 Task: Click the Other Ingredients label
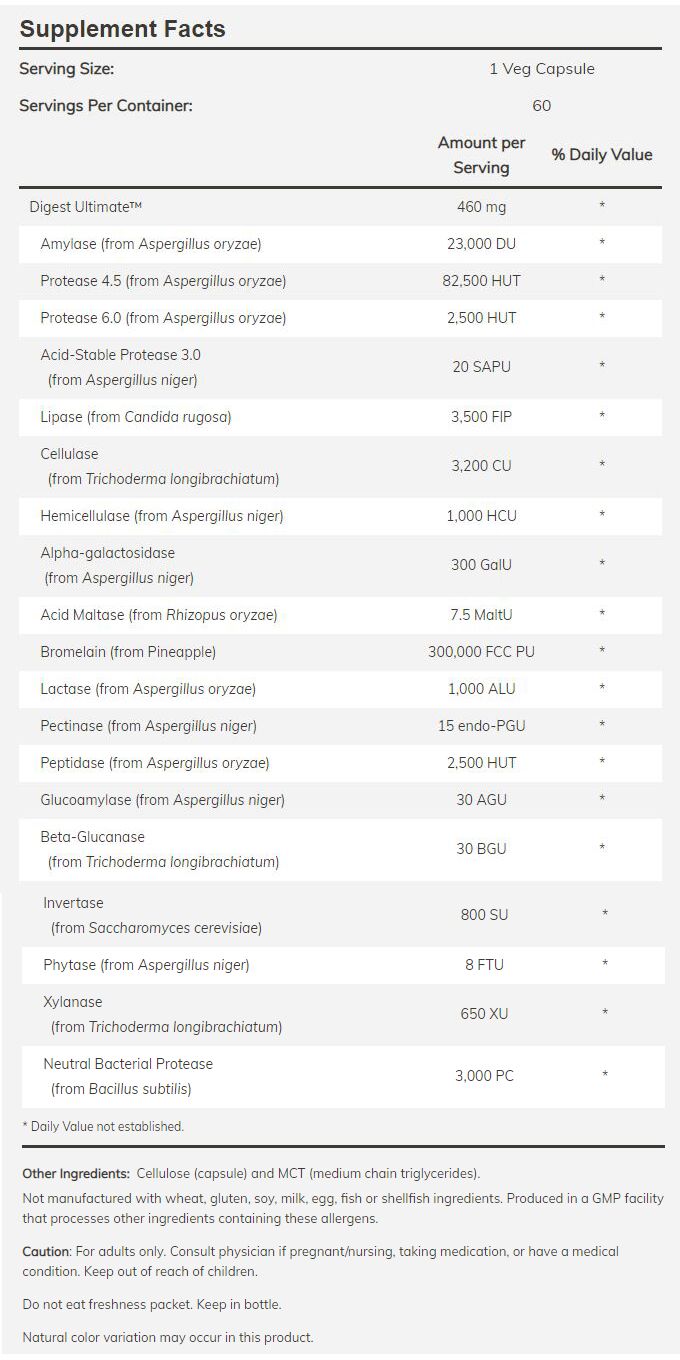(x=76, y=1173)
